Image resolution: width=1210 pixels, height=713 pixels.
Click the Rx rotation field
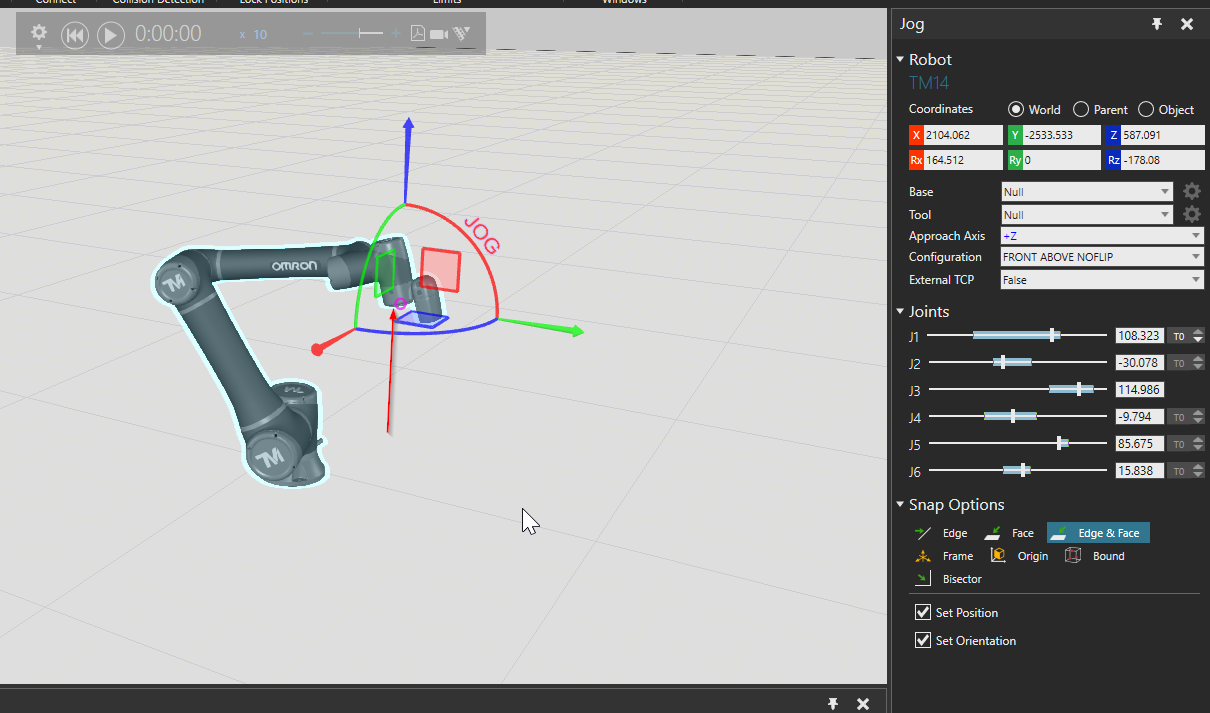pos(962,160)
